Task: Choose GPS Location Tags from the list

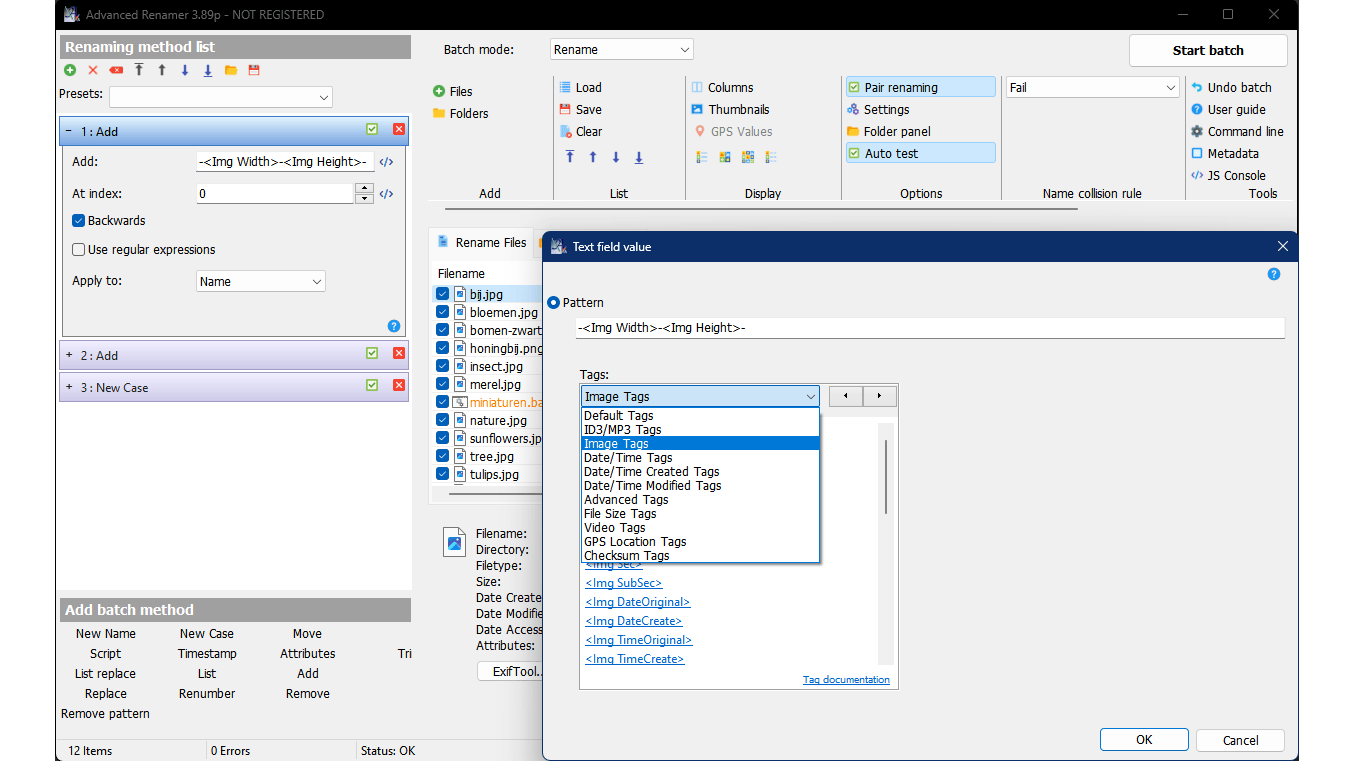Action: click(x=700, y=541)
